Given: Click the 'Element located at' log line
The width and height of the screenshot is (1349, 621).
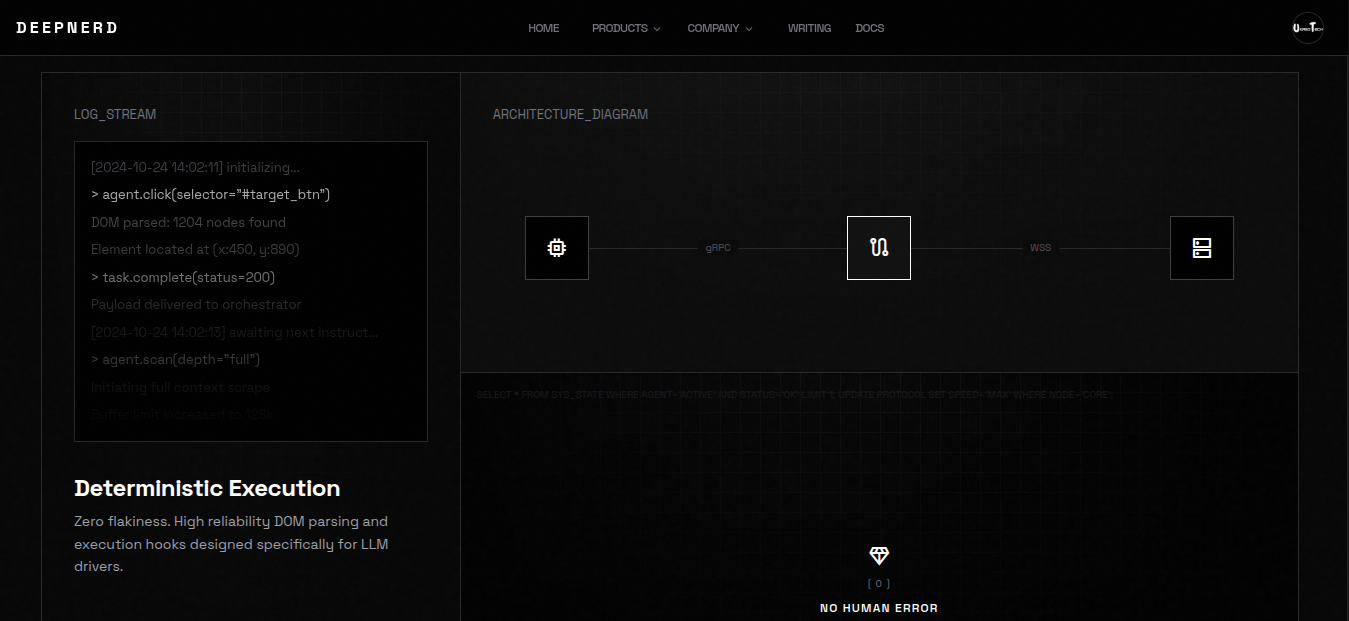Looking at the screenshot, I should pos(195,249).
